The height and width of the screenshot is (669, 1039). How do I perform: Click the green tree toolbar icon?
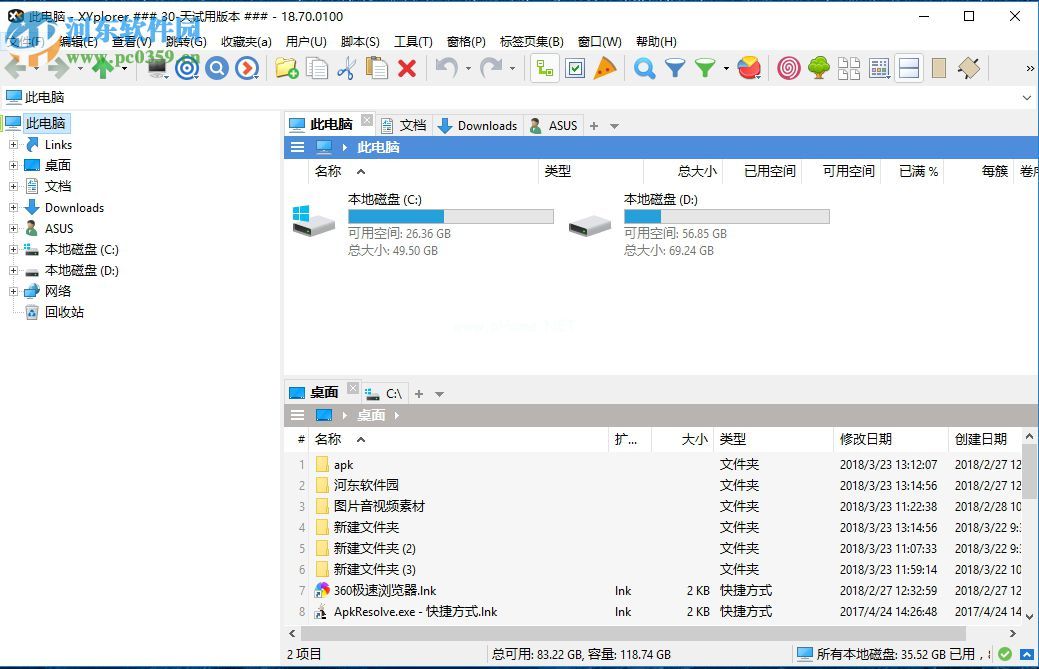pyautogui.click(x=817, y=68)
